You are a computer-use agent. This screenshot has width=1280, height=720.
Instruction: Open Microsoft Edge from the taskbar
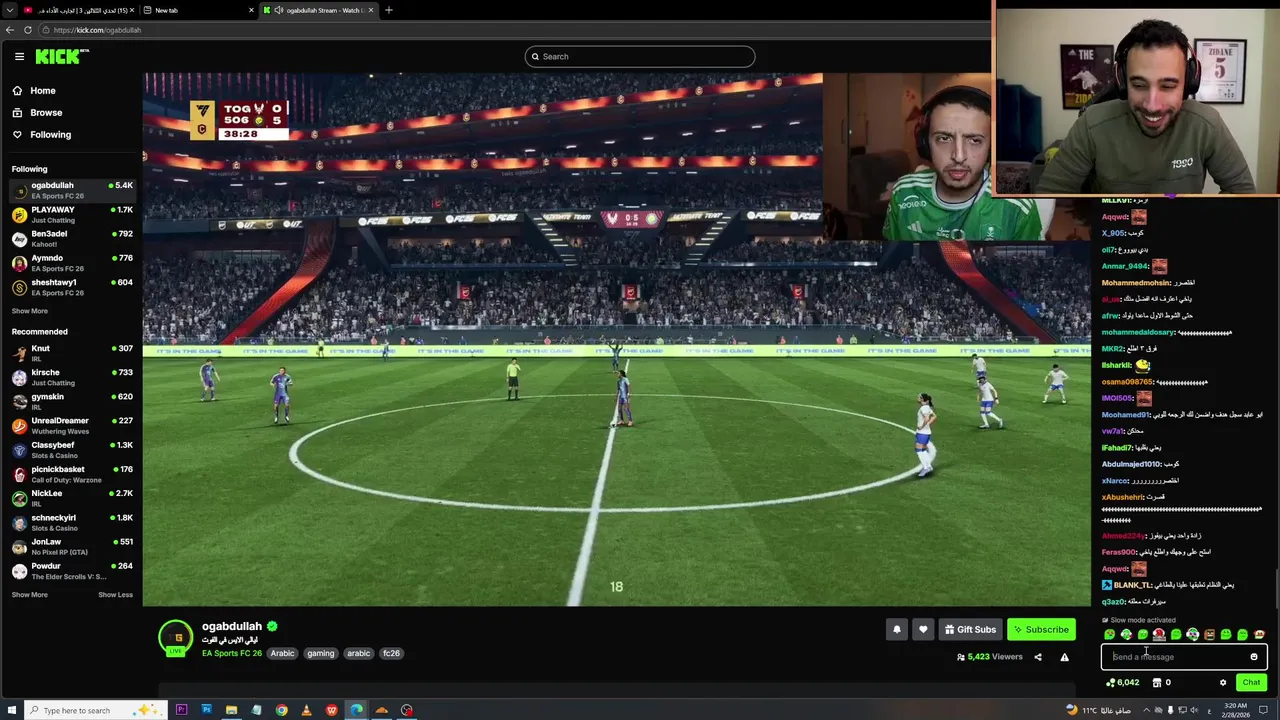(356, 710)
